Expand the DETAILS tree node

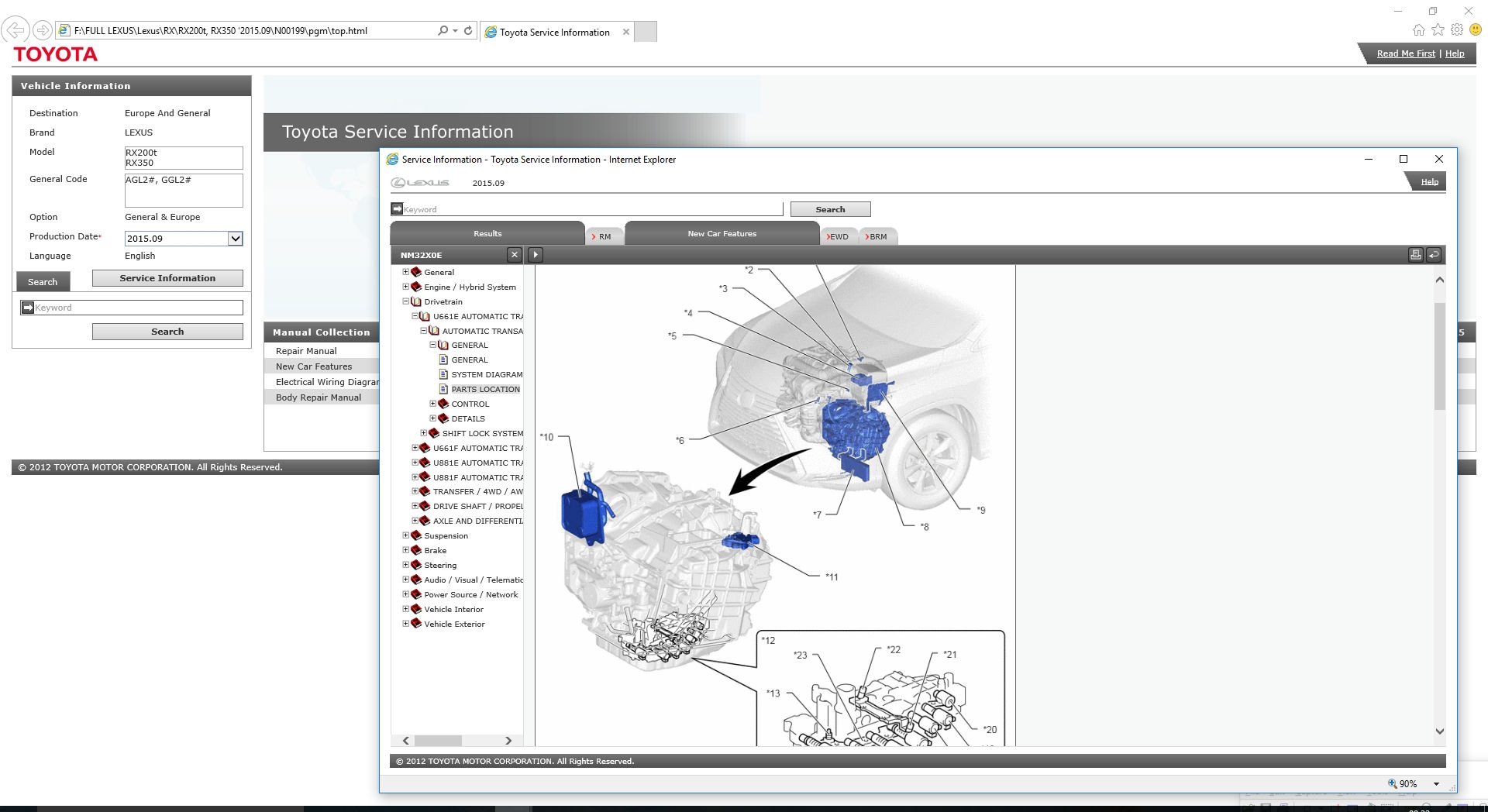pyautogui.click(x=433, y=418)
